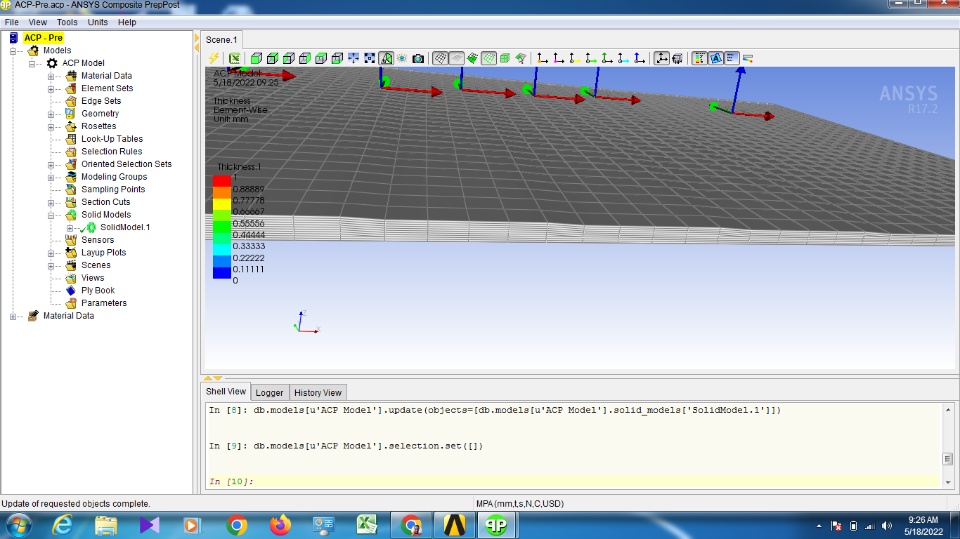Click the camera snapshot icon

click(418, 59)
